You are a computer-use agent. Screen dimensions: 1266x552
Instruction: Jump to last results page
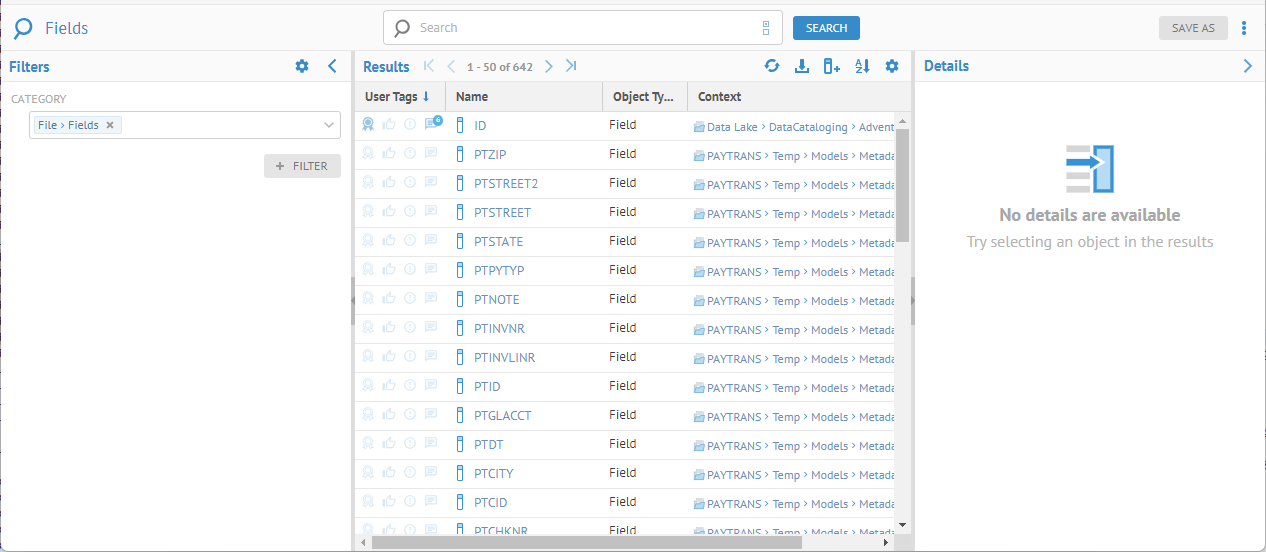pyautogui.click(x=571, y=67)
